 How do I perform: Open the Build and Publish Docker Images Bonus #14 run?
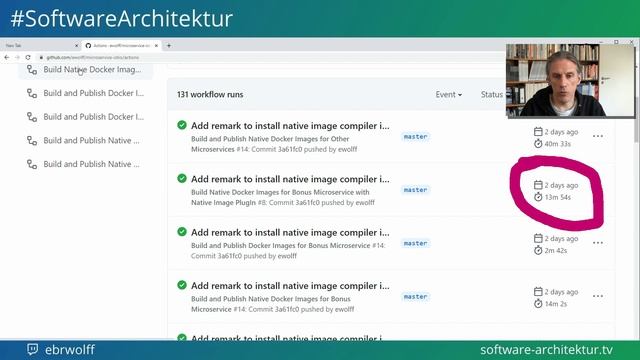click(290, 233)
